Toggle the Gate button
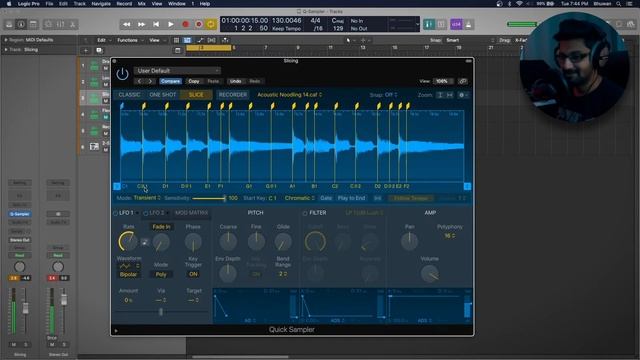This screenshot has width=640, height=360. [x=326, y=198]
